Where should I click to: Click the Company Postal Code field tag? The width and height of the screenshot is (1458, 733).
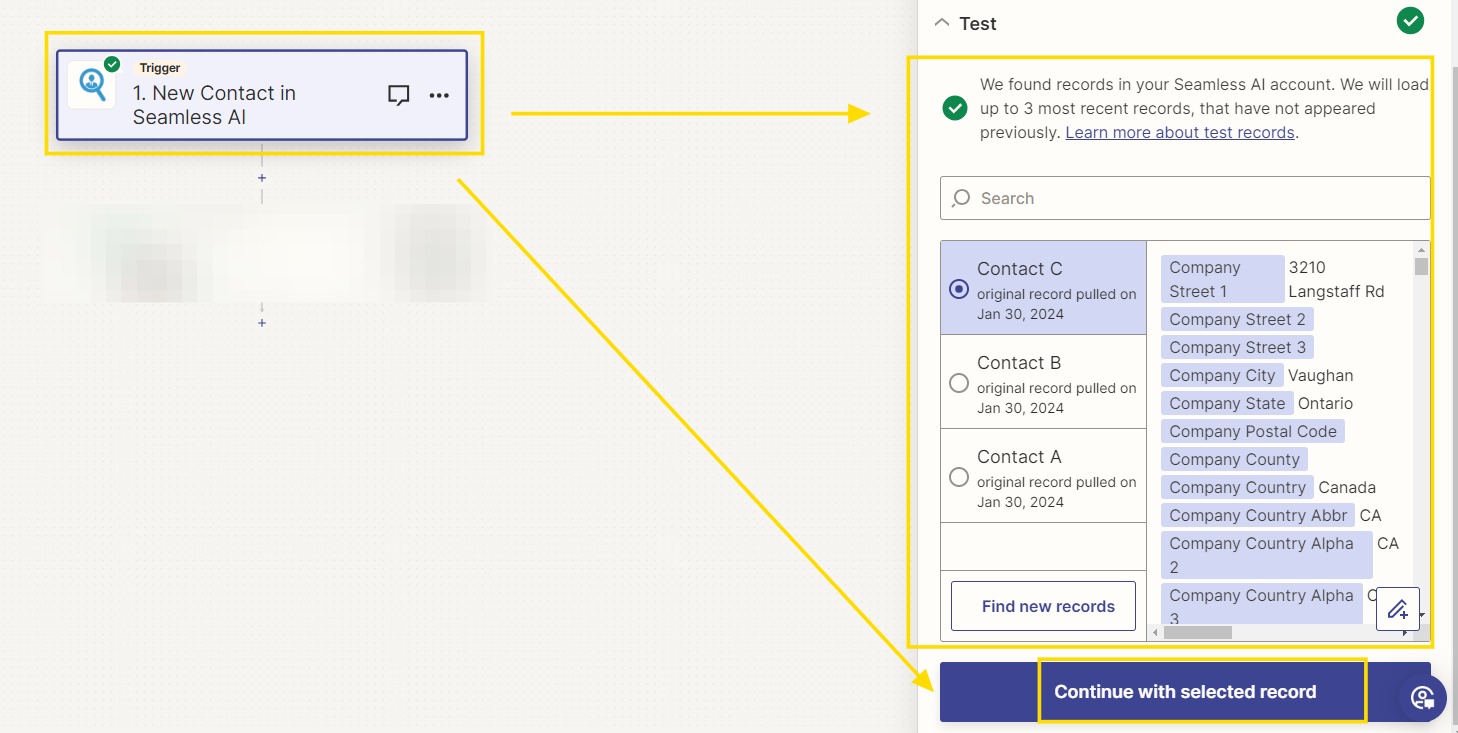(x=1253, y=431)
